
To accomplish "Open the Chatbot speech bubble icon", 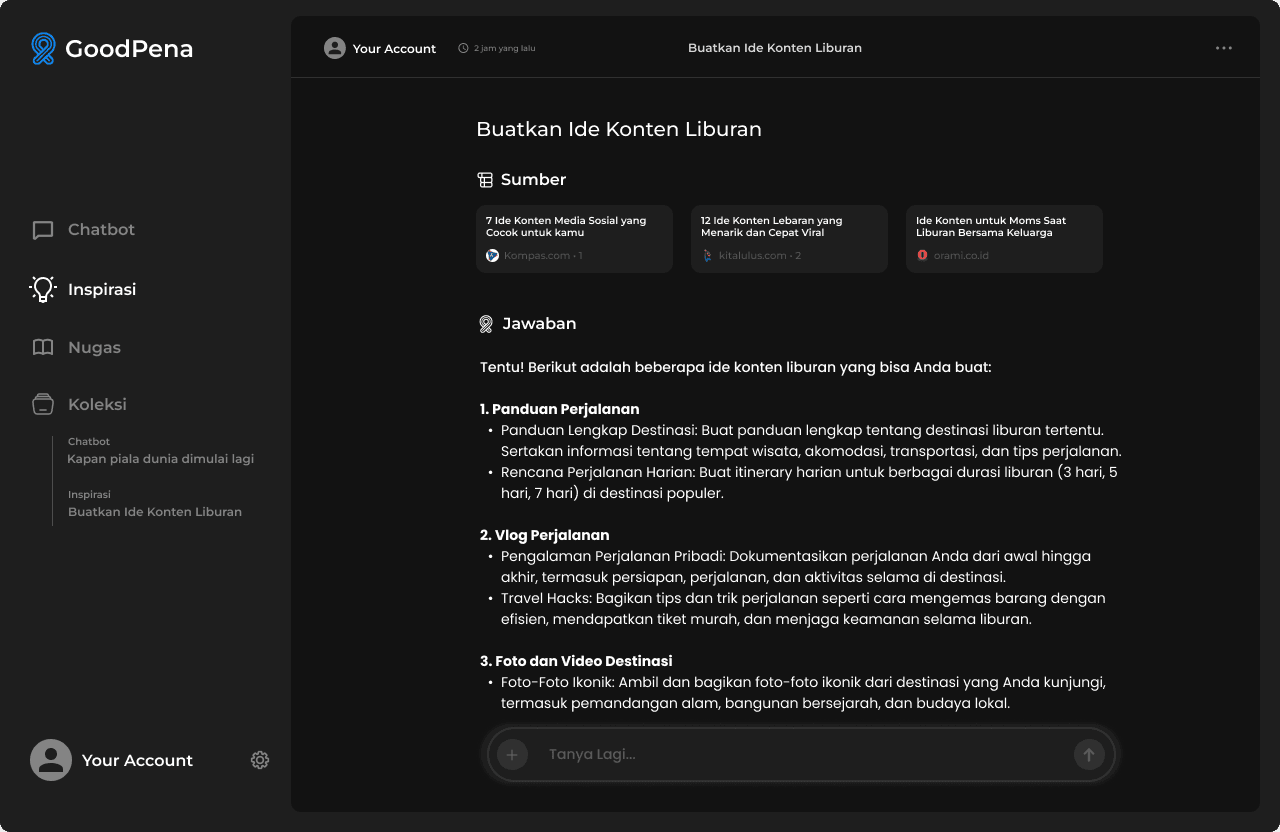I will click(x=43, y=230).
